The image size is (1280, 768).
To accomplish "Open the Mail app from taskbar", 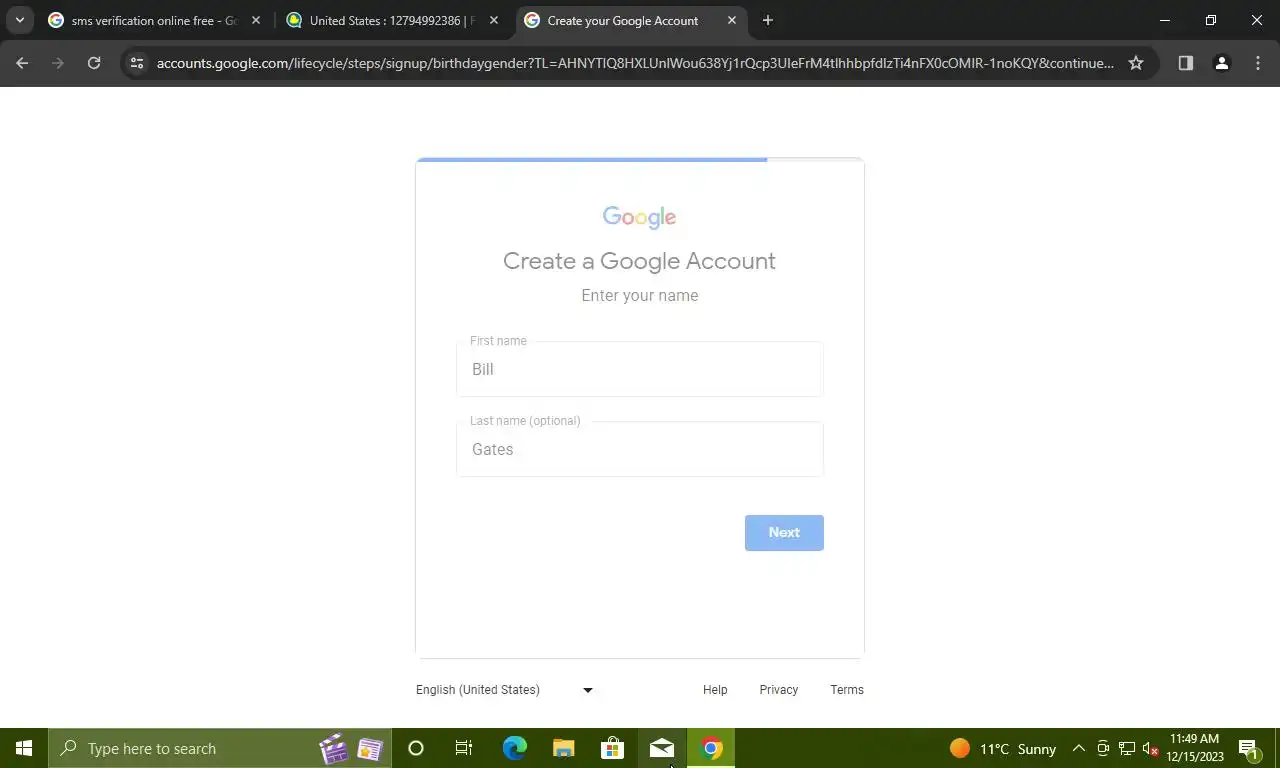I will pyautogui.click(x=662, y=748).
